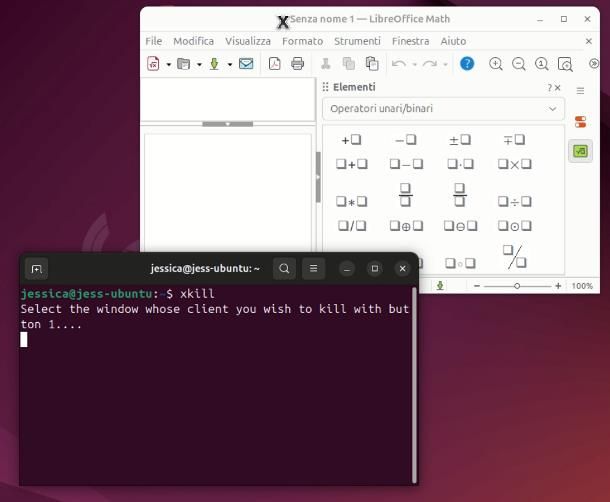Click the document save status bar icon
This screenshot has height=502, width=610.
(440, 286)
